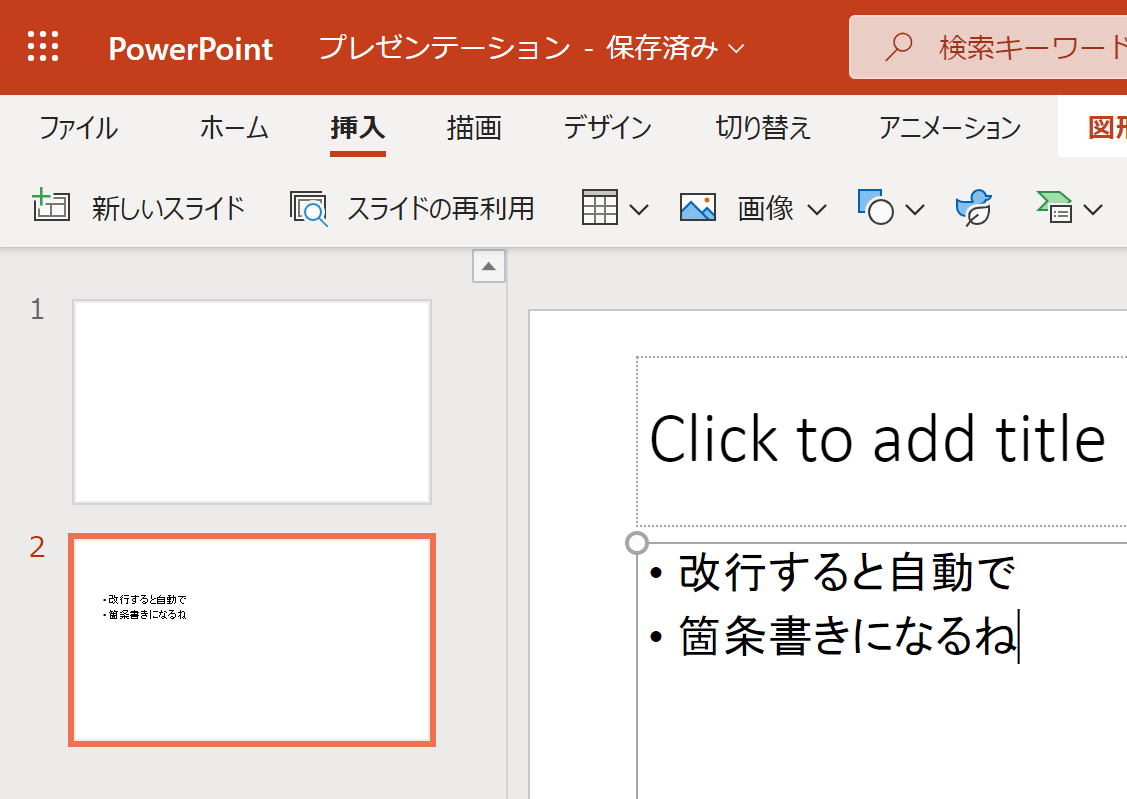This screenshot has width=1127, height=799.
Task: Expand the table dropdown arrow
Action: tap(639, 210)
